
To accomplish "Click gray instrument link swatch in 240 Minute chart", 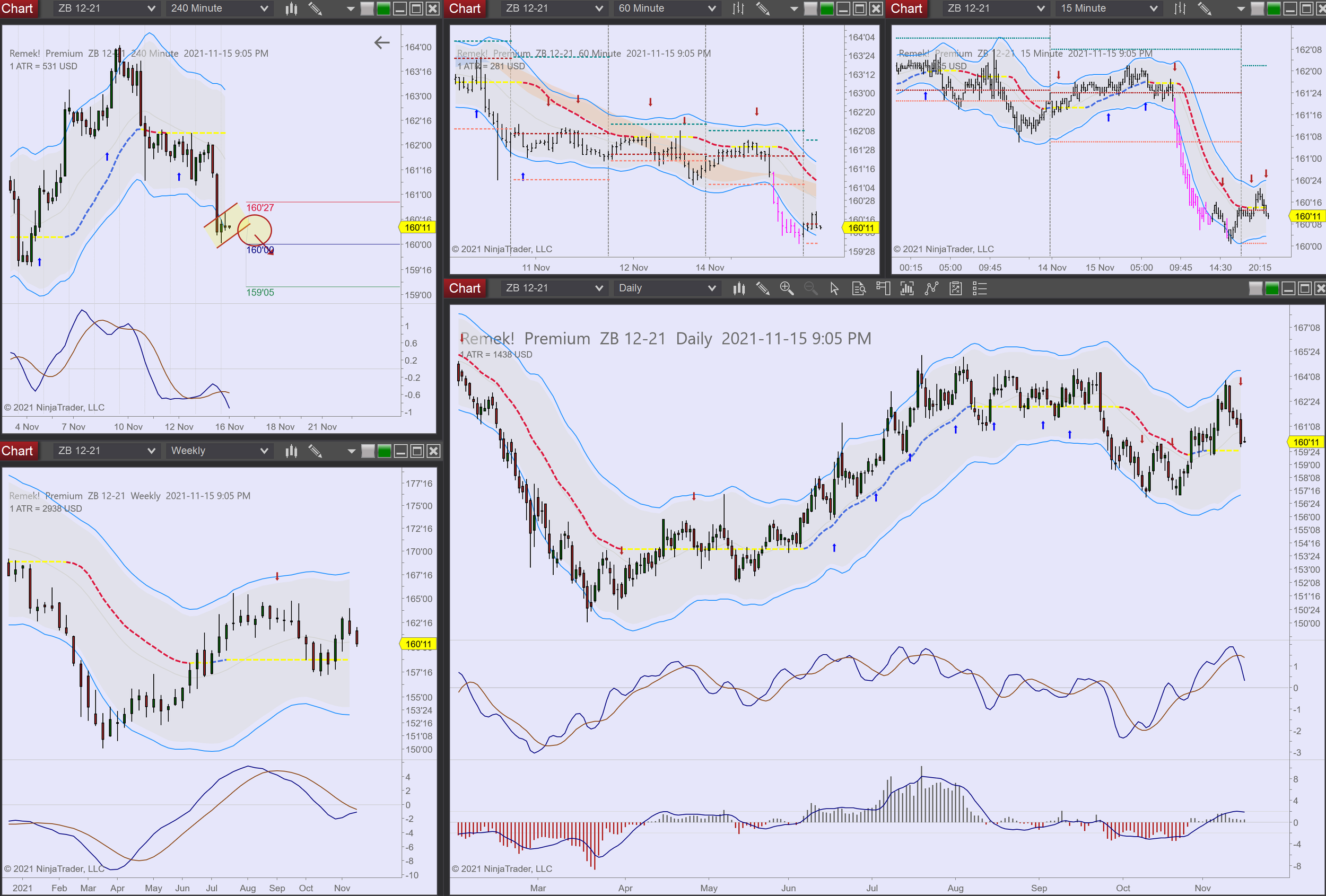I will click(x=368, y=8).
